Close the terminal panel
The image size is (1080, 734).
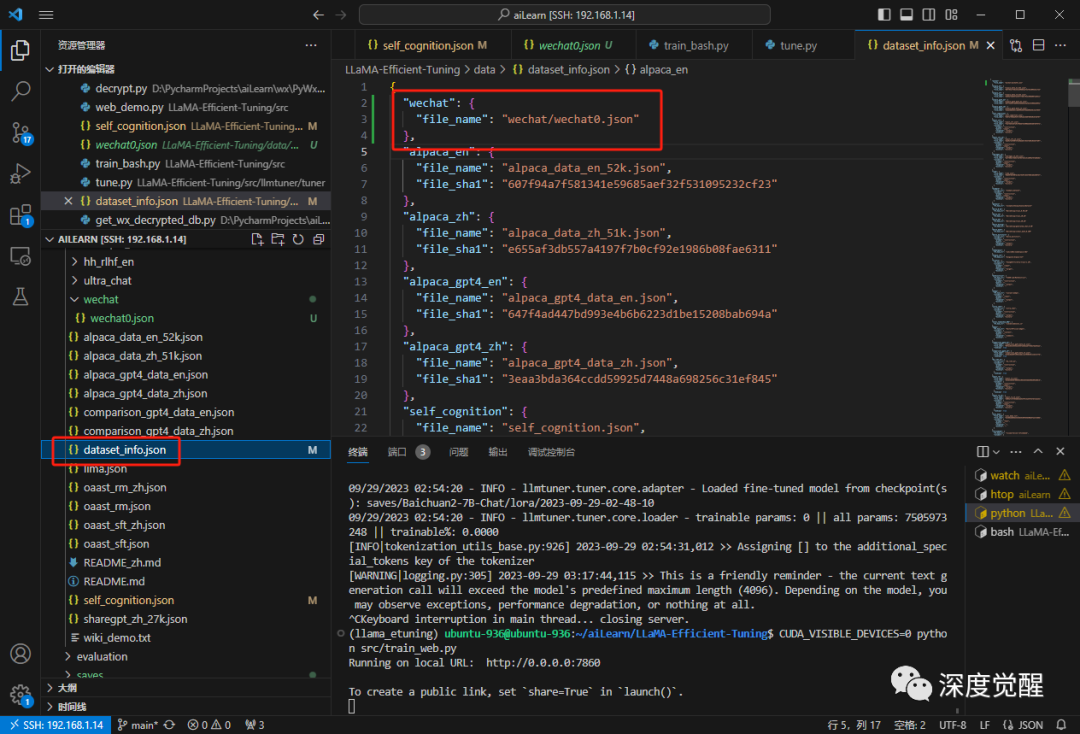[1060, 452]
